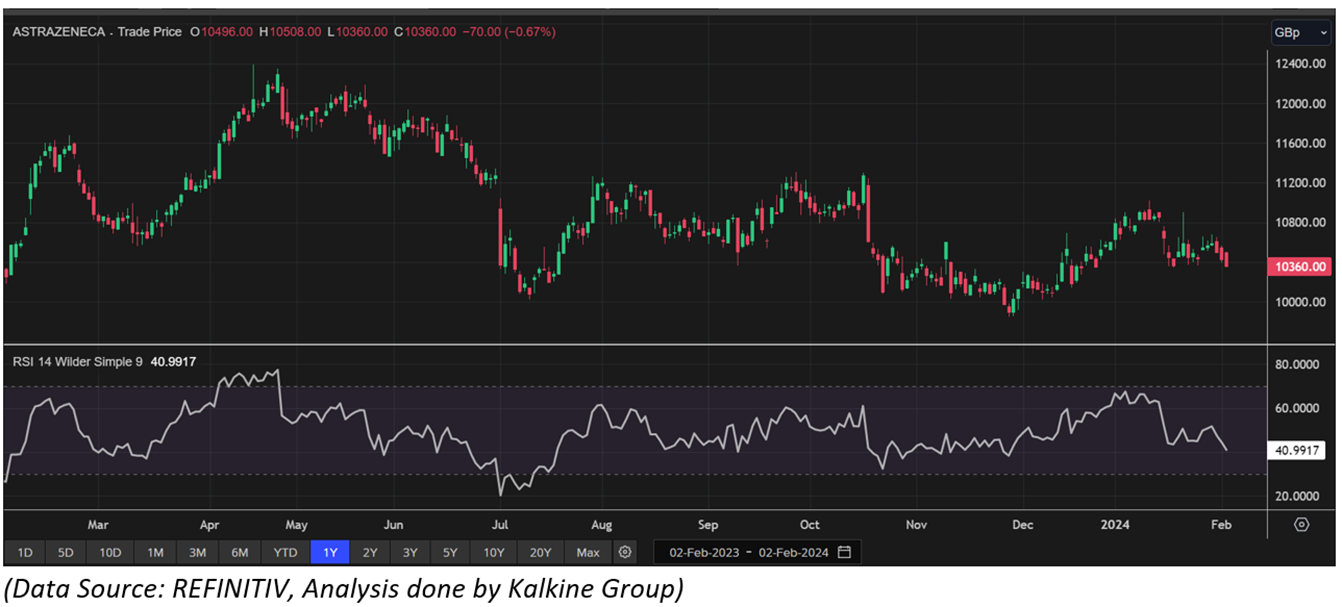Click the RSI value tag 40.9917
This screenshot has width=1342, height=607.
click(x=1298, y=451)
